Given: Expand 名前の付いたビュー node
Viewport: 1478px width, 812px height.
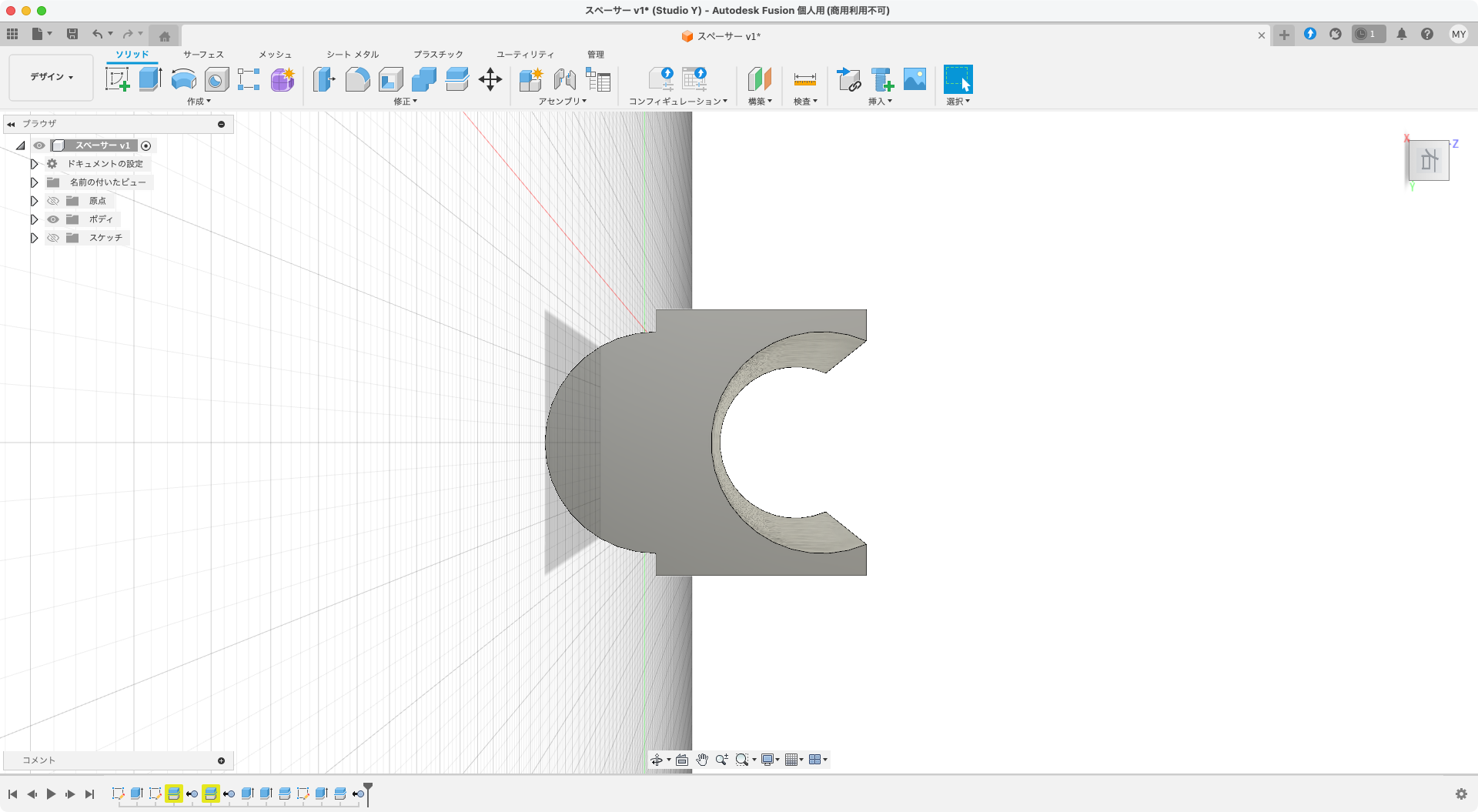Looking at the screenshot, I should pyautogui.click(x=34, y=182).
